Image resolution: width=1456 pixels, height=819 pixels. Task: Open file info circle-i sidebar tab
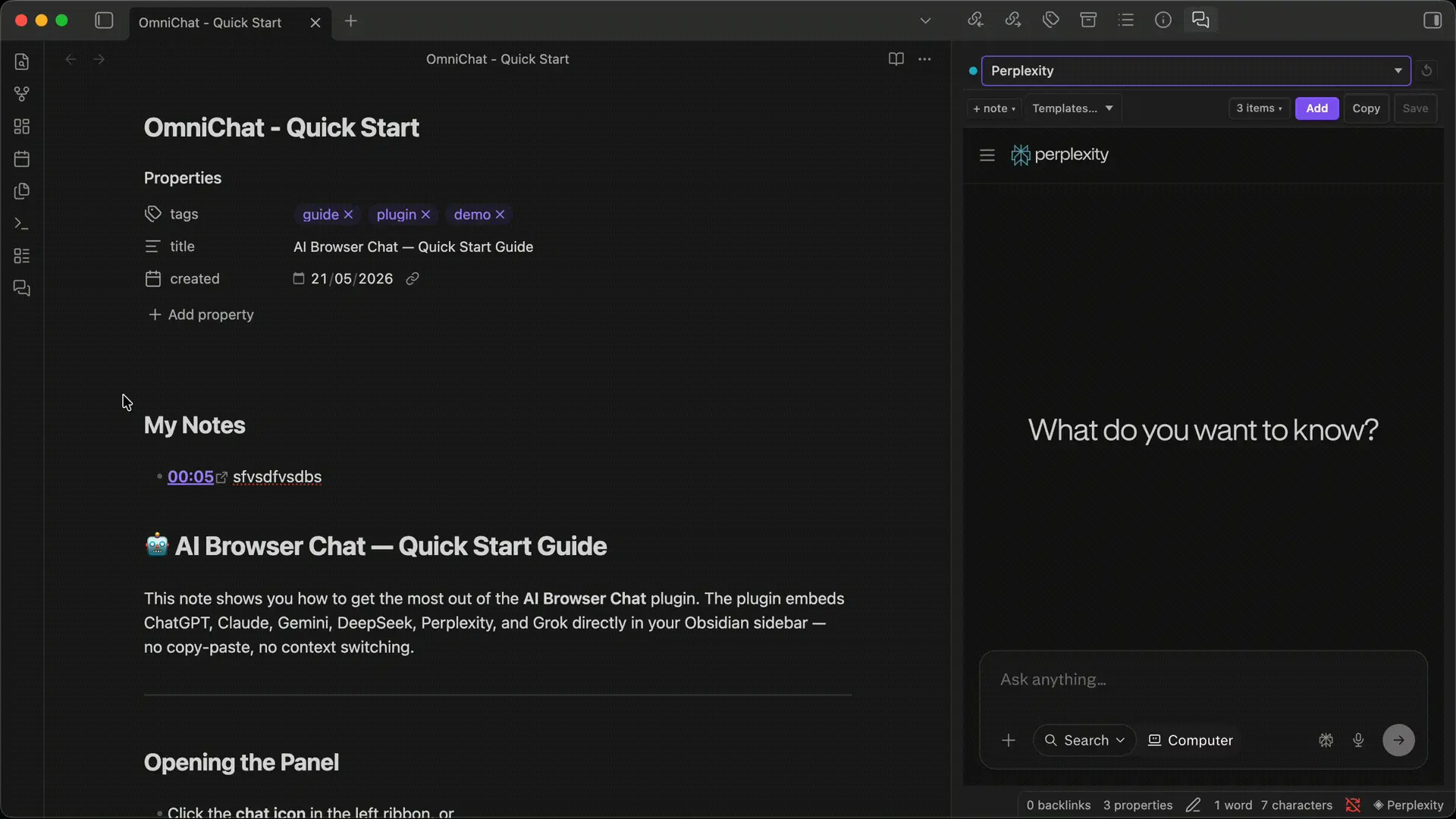pos(1163,20)
